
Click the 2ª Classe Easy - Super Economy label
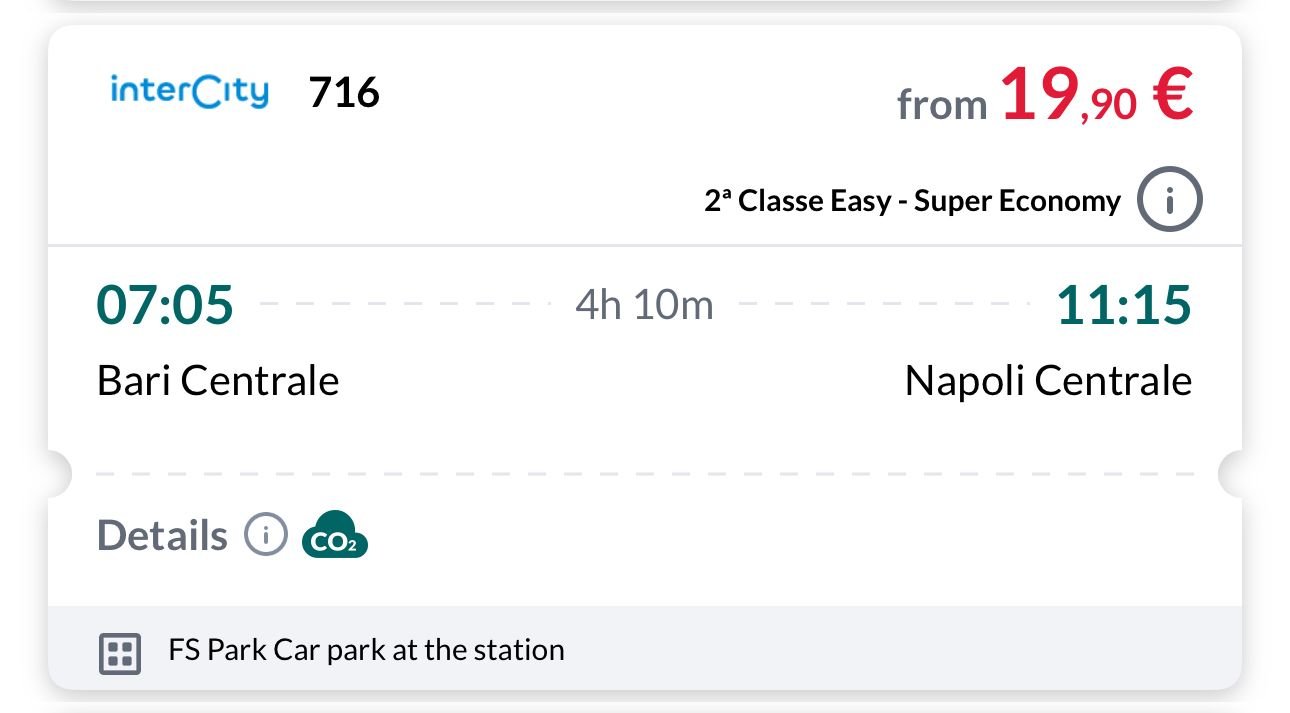[x=912, y=201]
